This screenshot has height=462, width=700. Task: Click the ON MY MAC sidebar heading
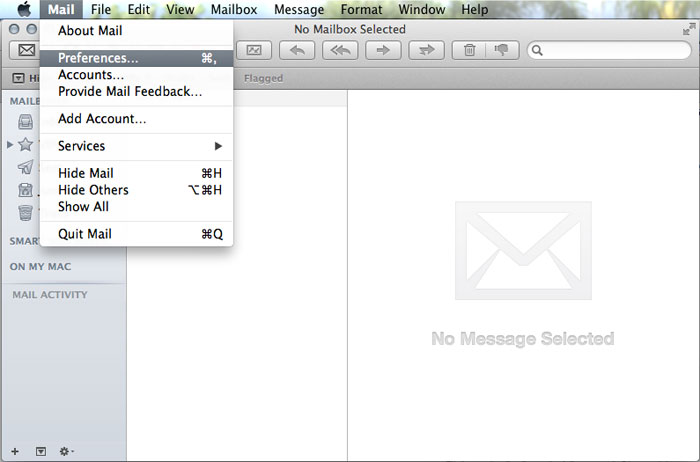coord(40,266)
